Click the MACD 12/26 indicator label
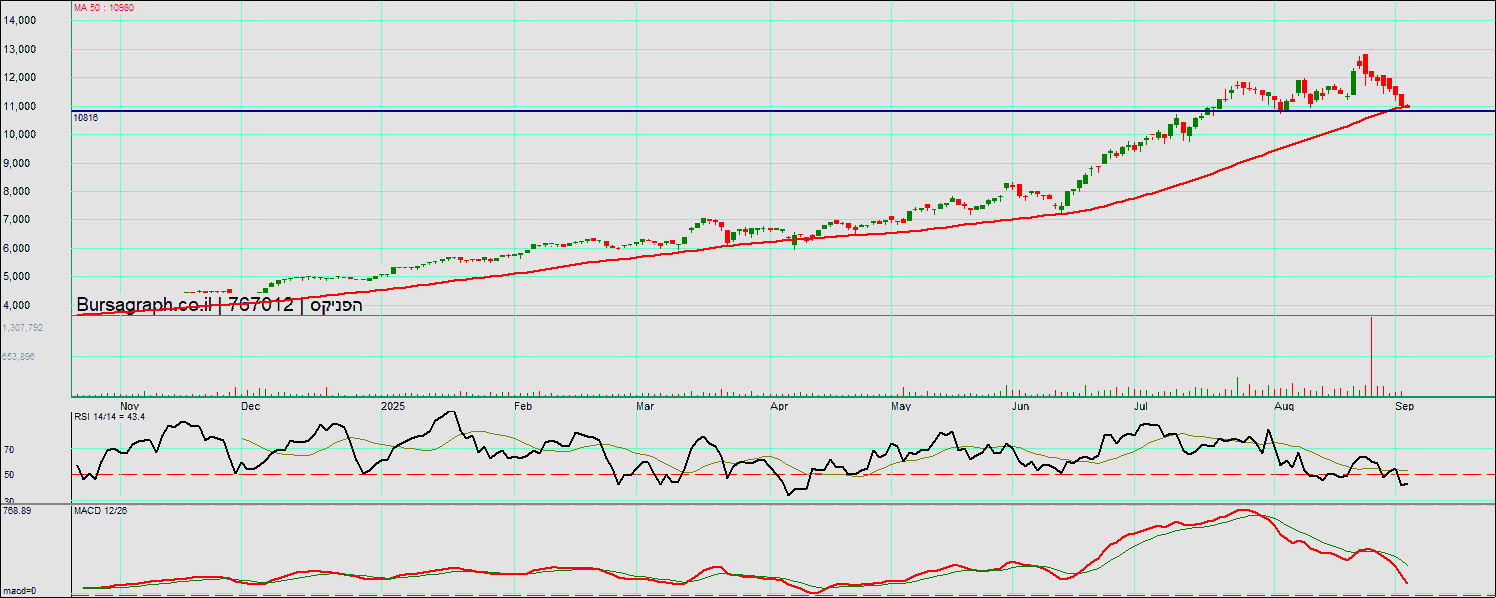The width and height of the screenshot is (1496, 598). [100, 511]
